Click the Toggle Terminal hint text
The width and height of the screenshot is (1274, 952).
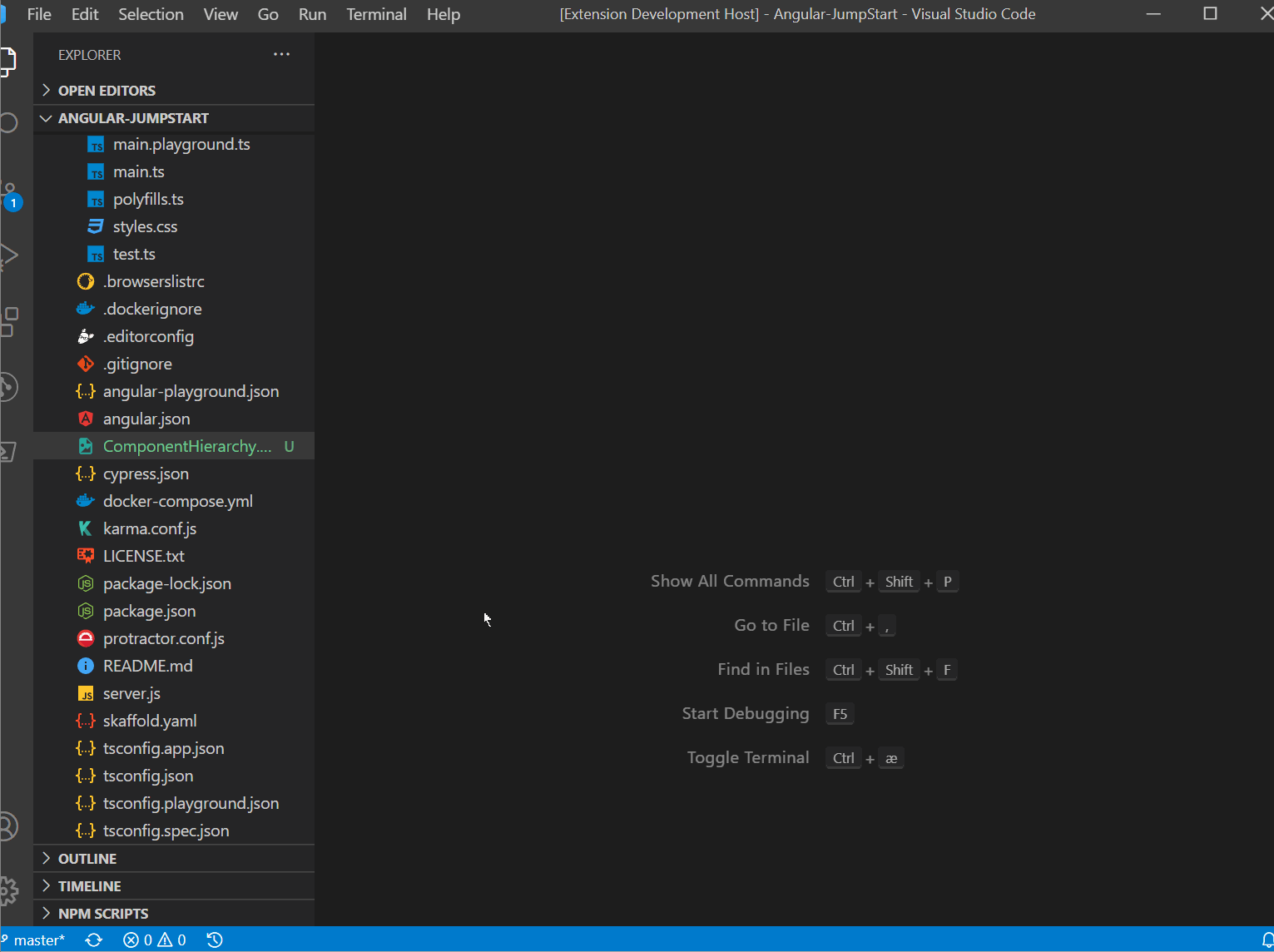tap(748, 757)
